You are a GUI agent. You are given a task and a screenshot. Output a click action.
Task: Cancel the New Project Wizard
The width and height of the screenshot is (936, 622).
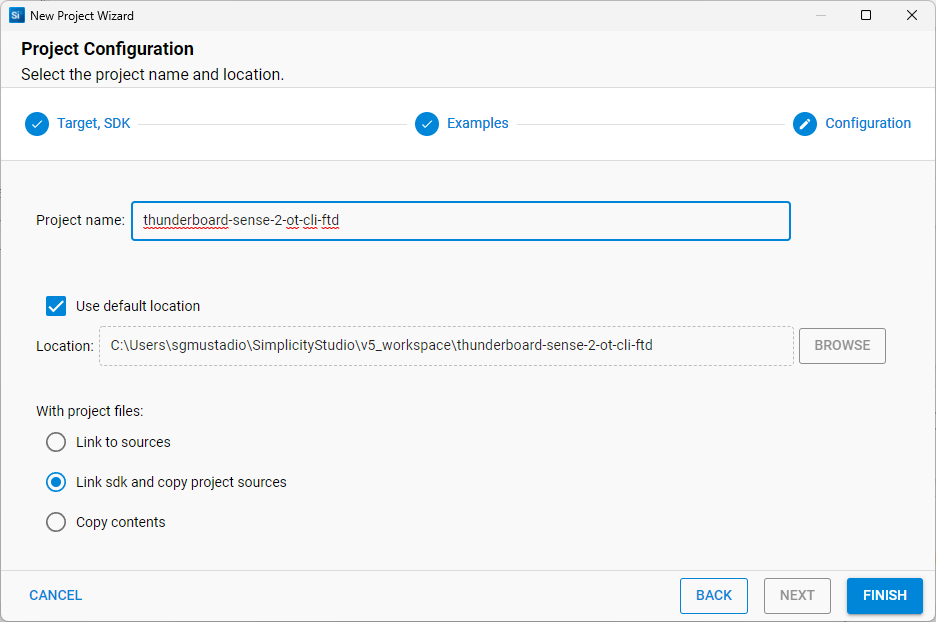coord(56,595)
